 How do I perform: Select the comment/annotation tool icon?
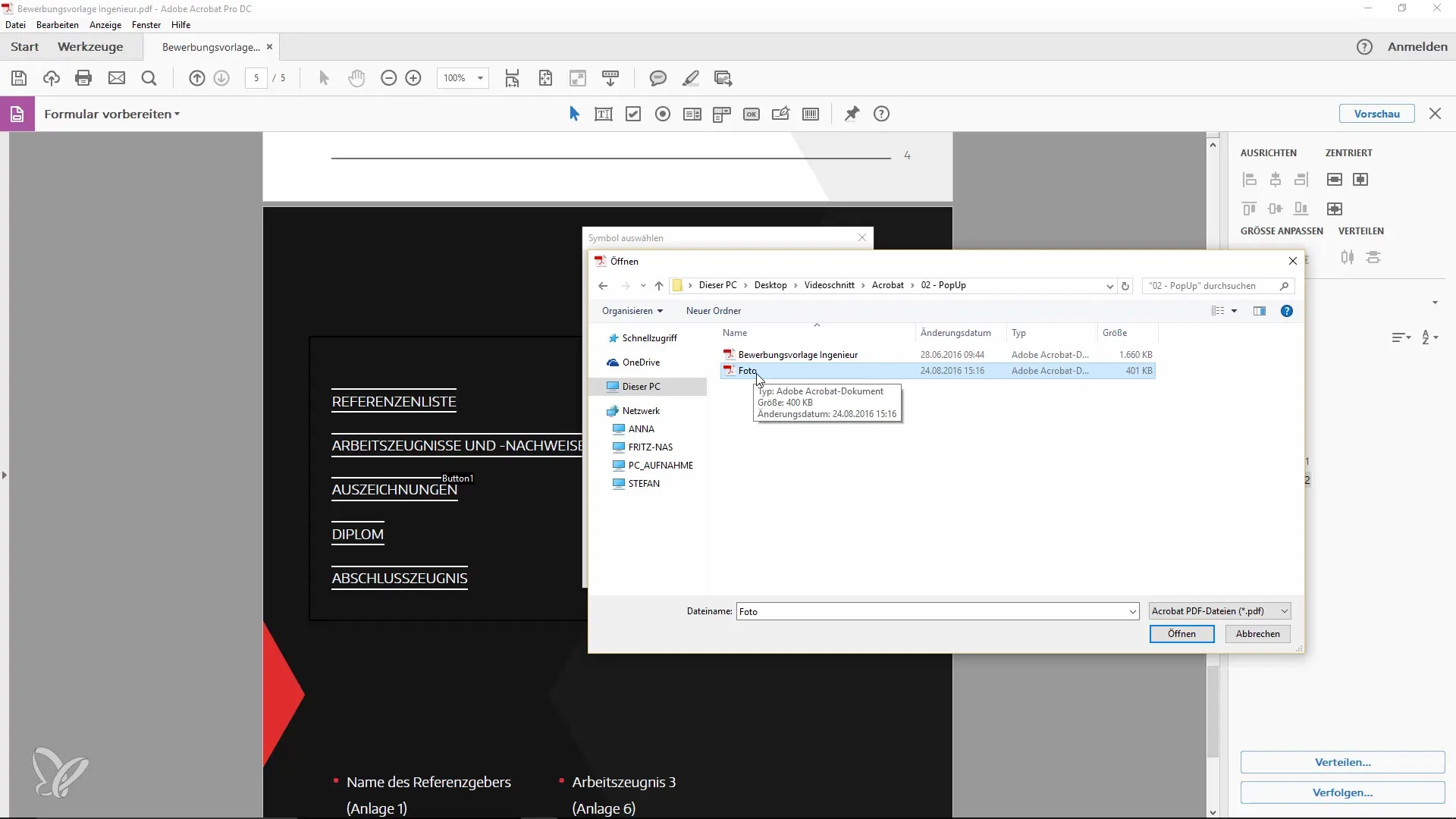660,78
